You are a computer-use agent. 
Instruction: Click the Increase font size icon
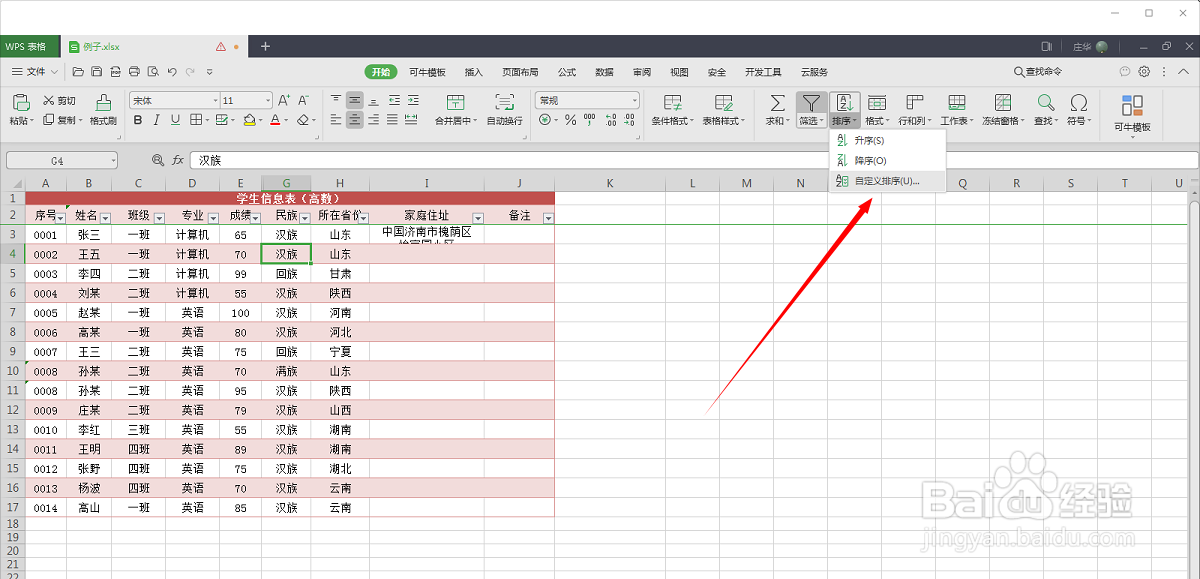point(284,100)
